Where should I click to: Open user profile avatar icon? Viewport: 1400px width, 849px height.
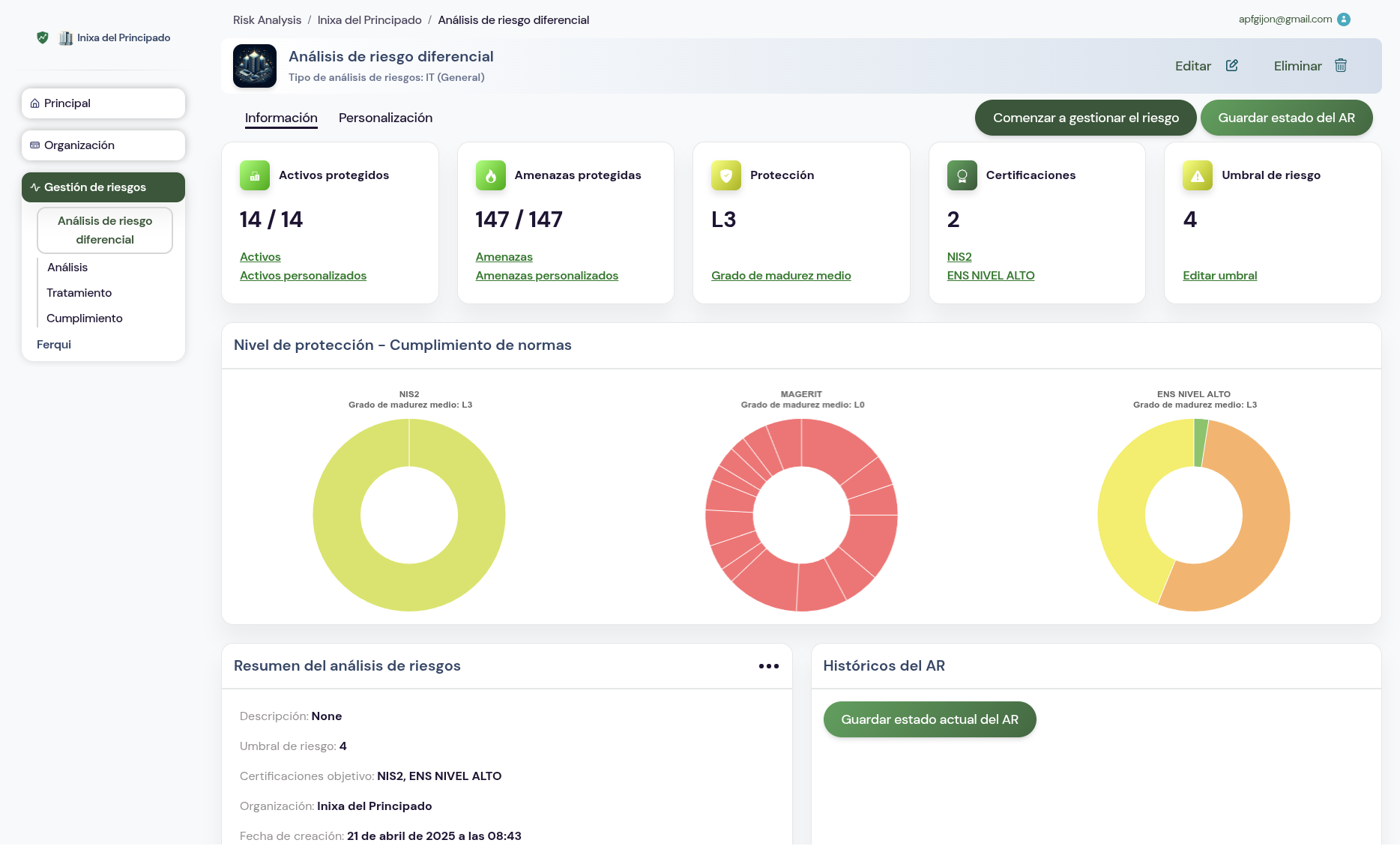tap(1344, 19)
